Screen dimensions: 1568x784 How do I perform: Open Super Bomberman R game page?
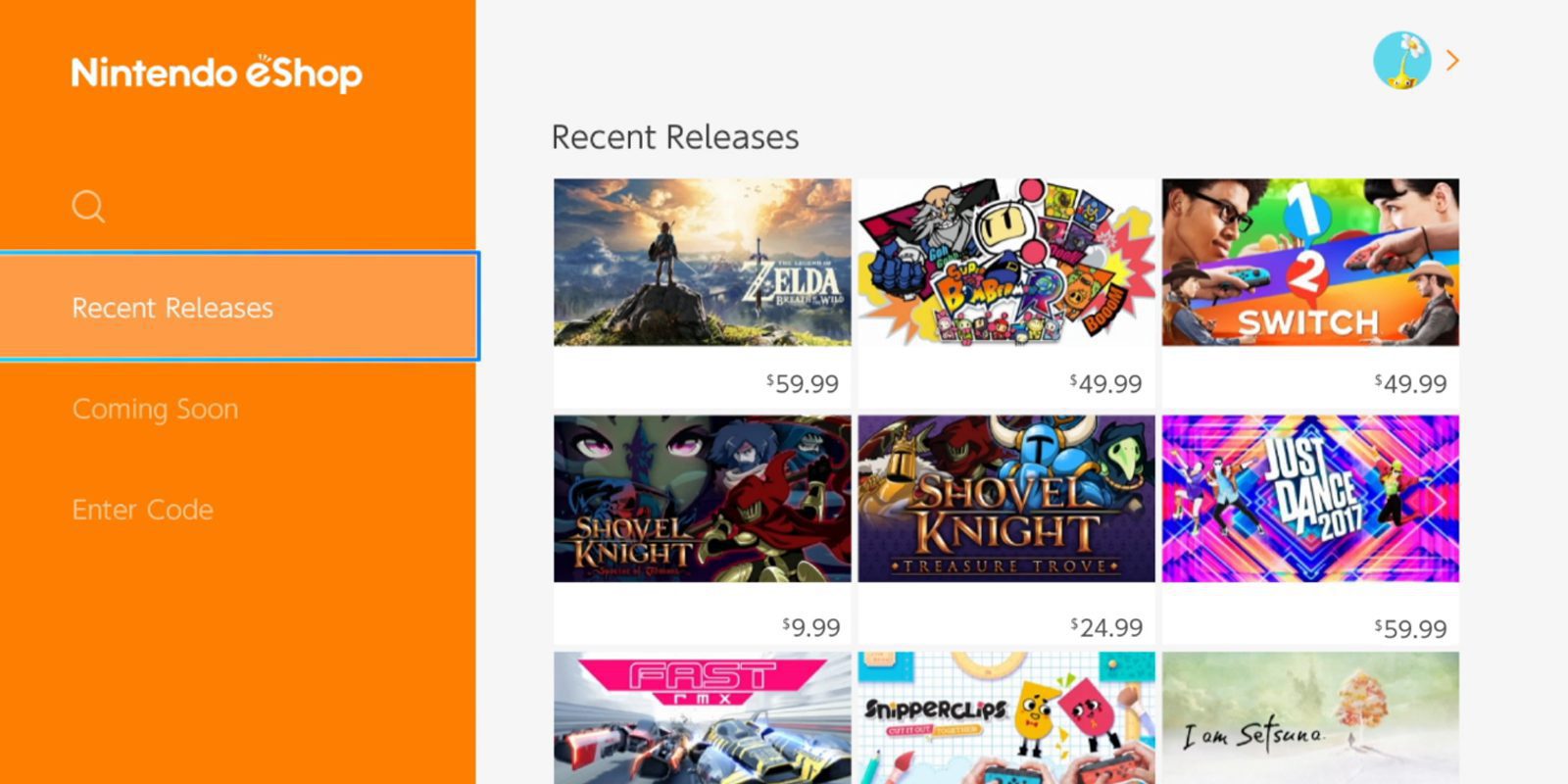point(1005,262)
